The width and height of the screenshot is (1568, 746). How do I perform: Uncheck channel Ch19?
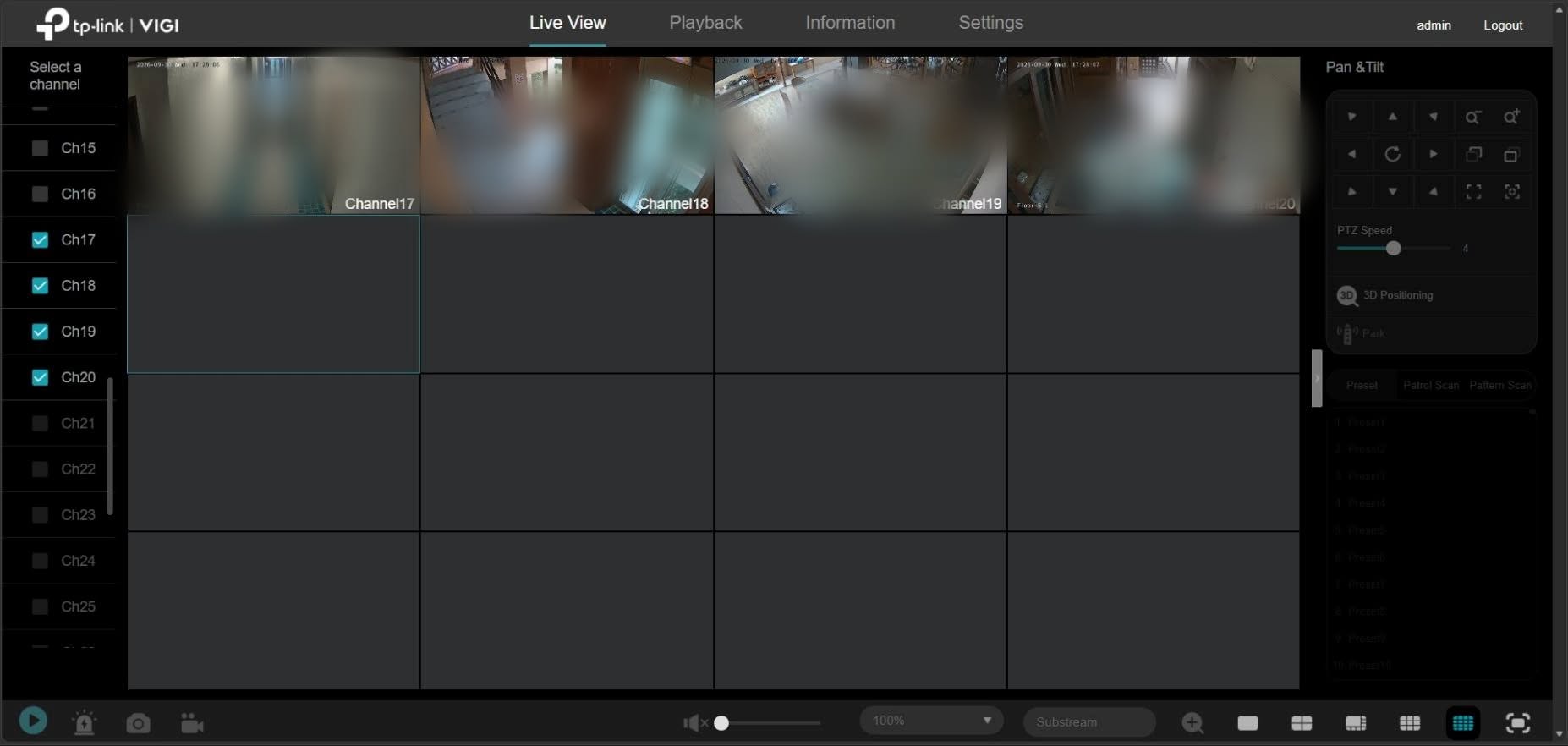(x=40, y=332)
